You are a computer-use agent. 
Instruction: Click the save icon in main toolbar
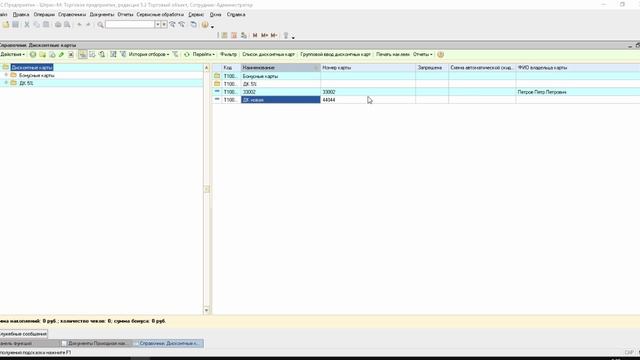coord(16,24)
